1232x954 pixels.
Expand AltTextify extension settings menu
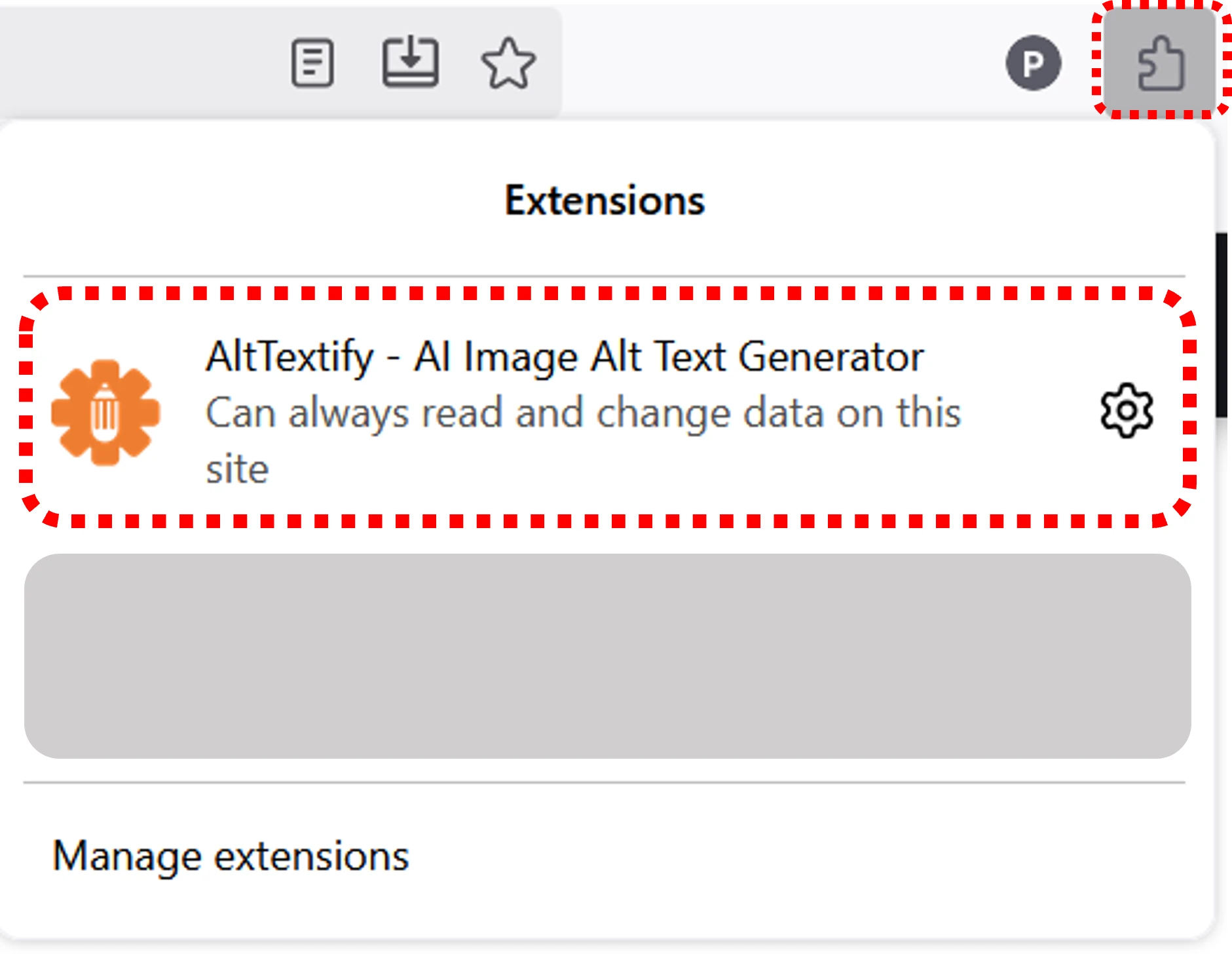(1126, 411)
